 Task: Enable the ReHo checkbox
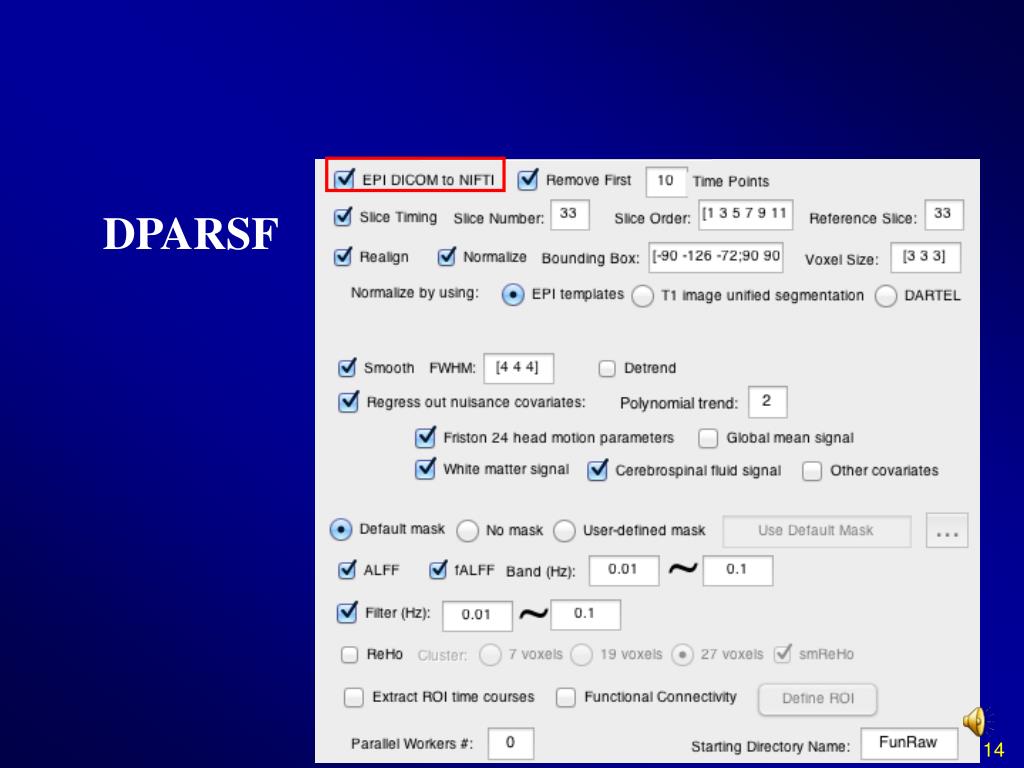click(349, 654)
